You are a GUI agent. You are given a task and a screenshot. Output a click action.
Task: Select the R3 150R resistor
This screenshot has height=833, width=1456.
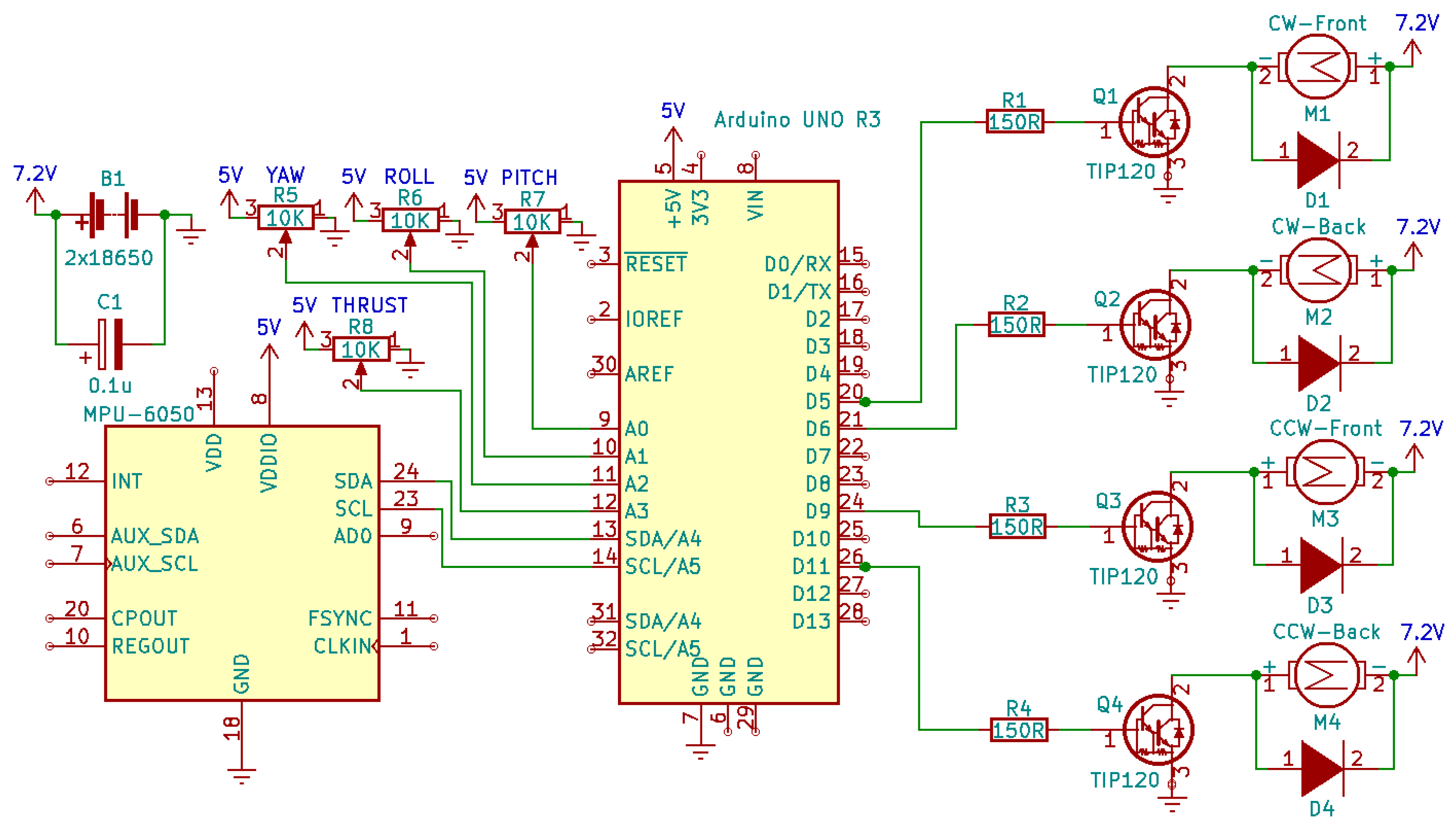1017,527
